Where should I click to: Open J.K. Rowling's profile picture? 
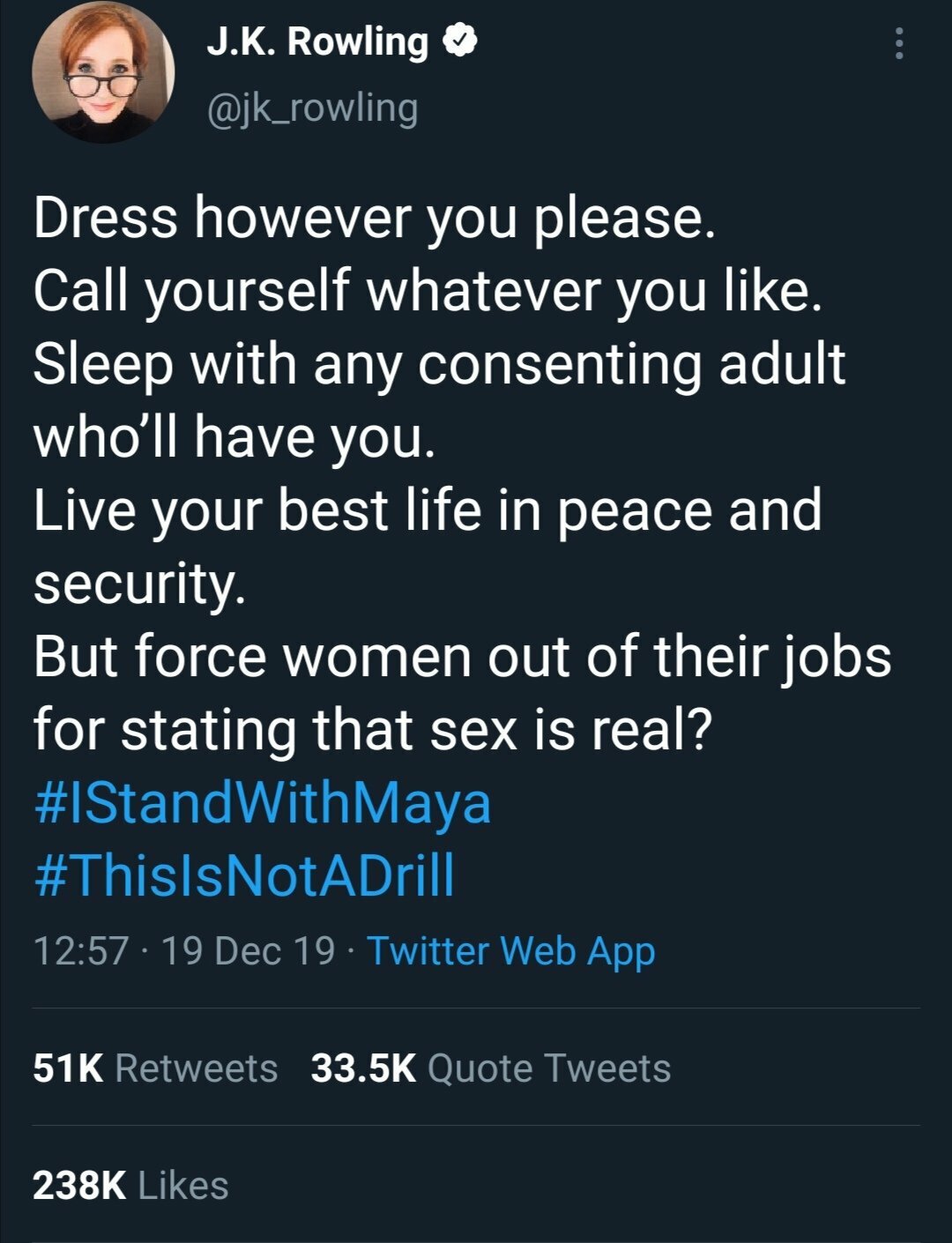[103, 73]
